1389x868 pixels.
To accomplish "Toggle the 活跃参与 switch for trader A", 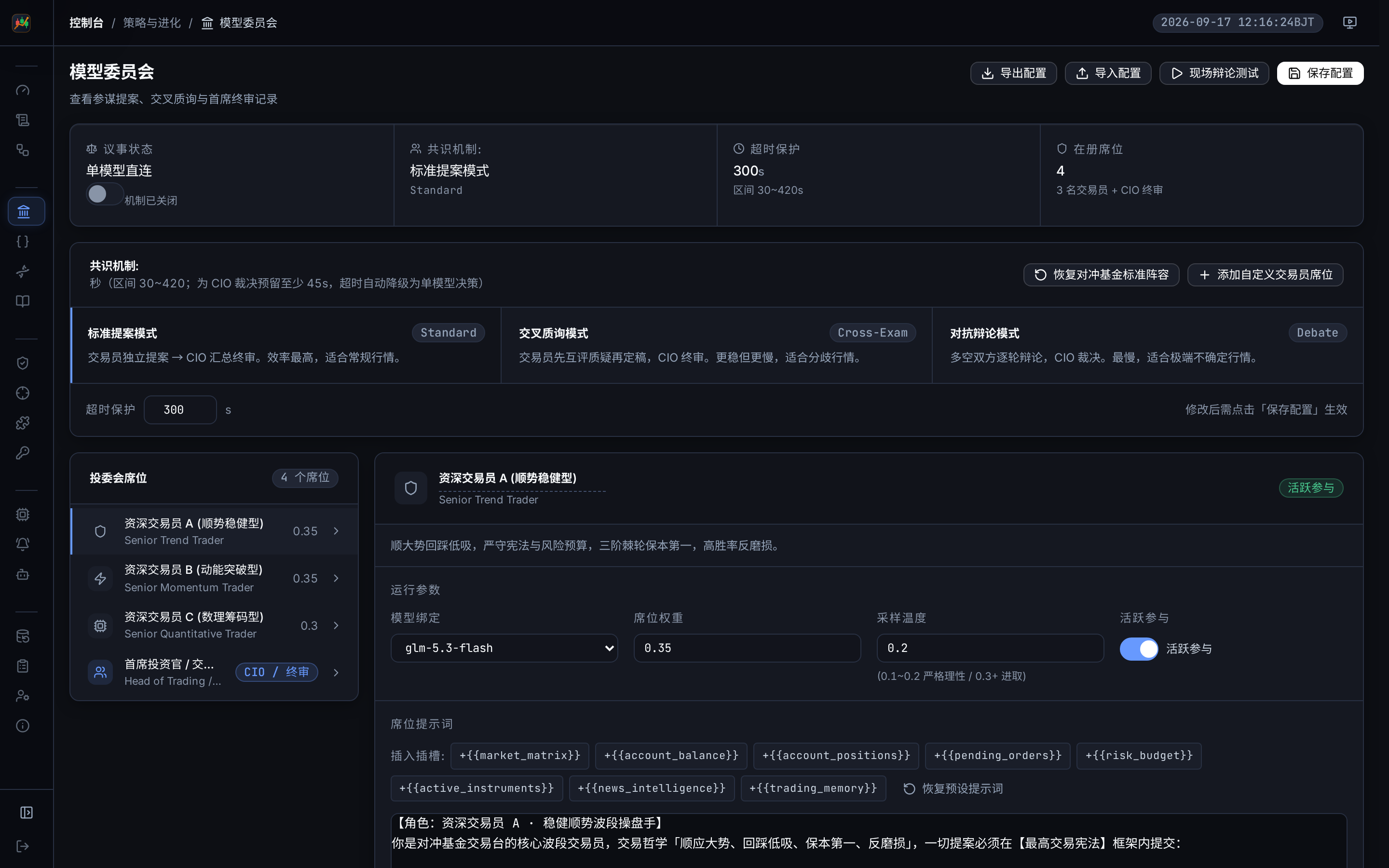I will (x=1139, y=649).
